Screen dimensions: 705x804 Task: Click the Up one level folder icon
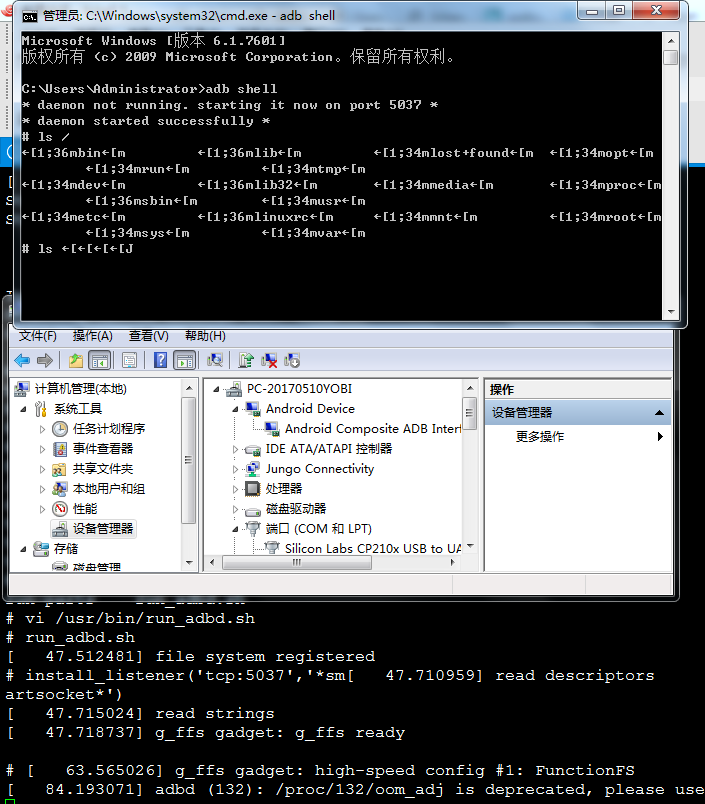coord(76,360)
